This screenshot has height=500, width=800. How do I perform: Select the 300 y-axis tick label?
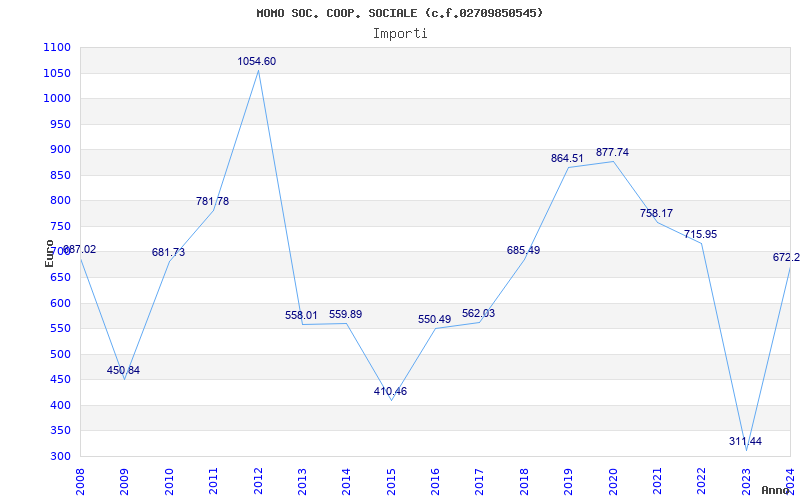61,456
